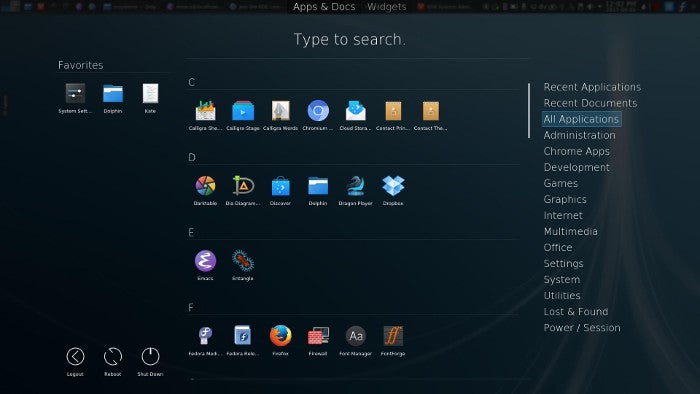Image resolution: width=700 pixels, height=394 pixels.
Task: Open Contact Print app icon
Action: (393, 115)
